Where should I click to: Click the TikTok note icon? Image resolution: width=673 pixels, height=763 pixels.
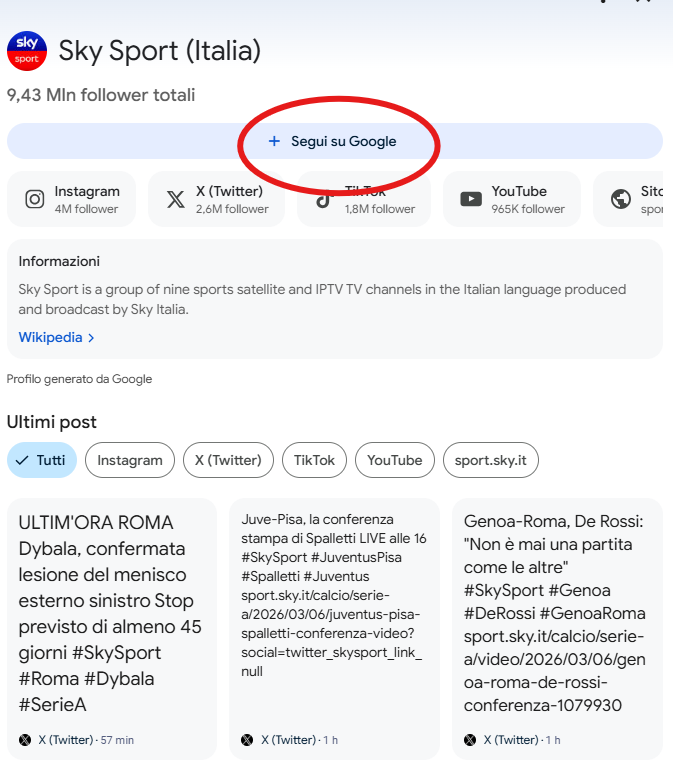click(323, 199)
